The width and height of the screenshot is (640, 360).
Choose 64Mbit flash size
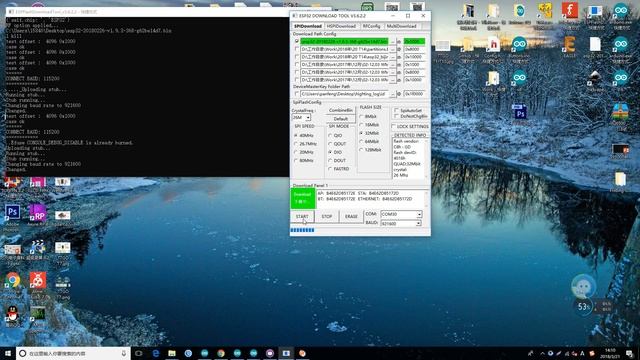pyautogui.click(x=369, y=142)
